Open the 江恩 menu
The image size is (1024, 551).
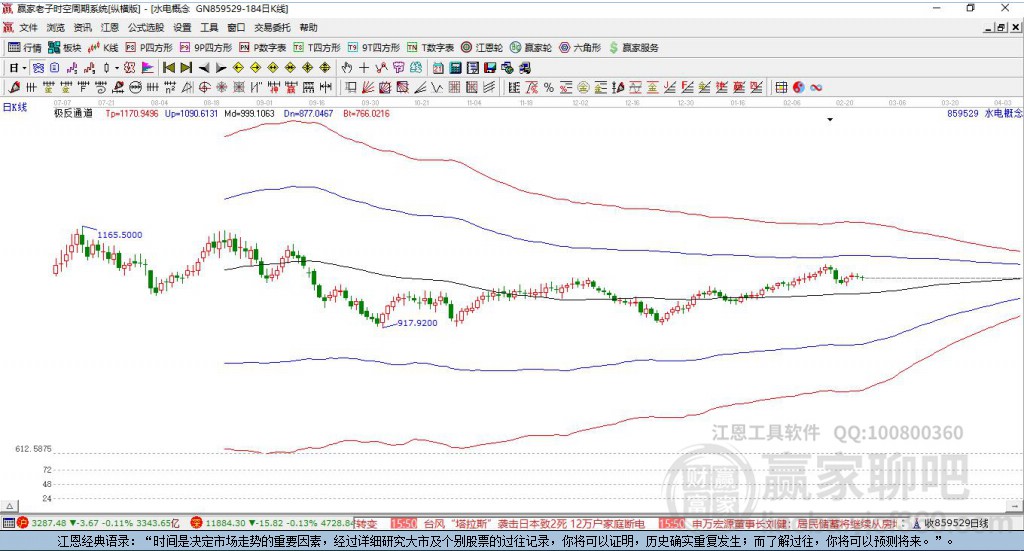point(110,27)
